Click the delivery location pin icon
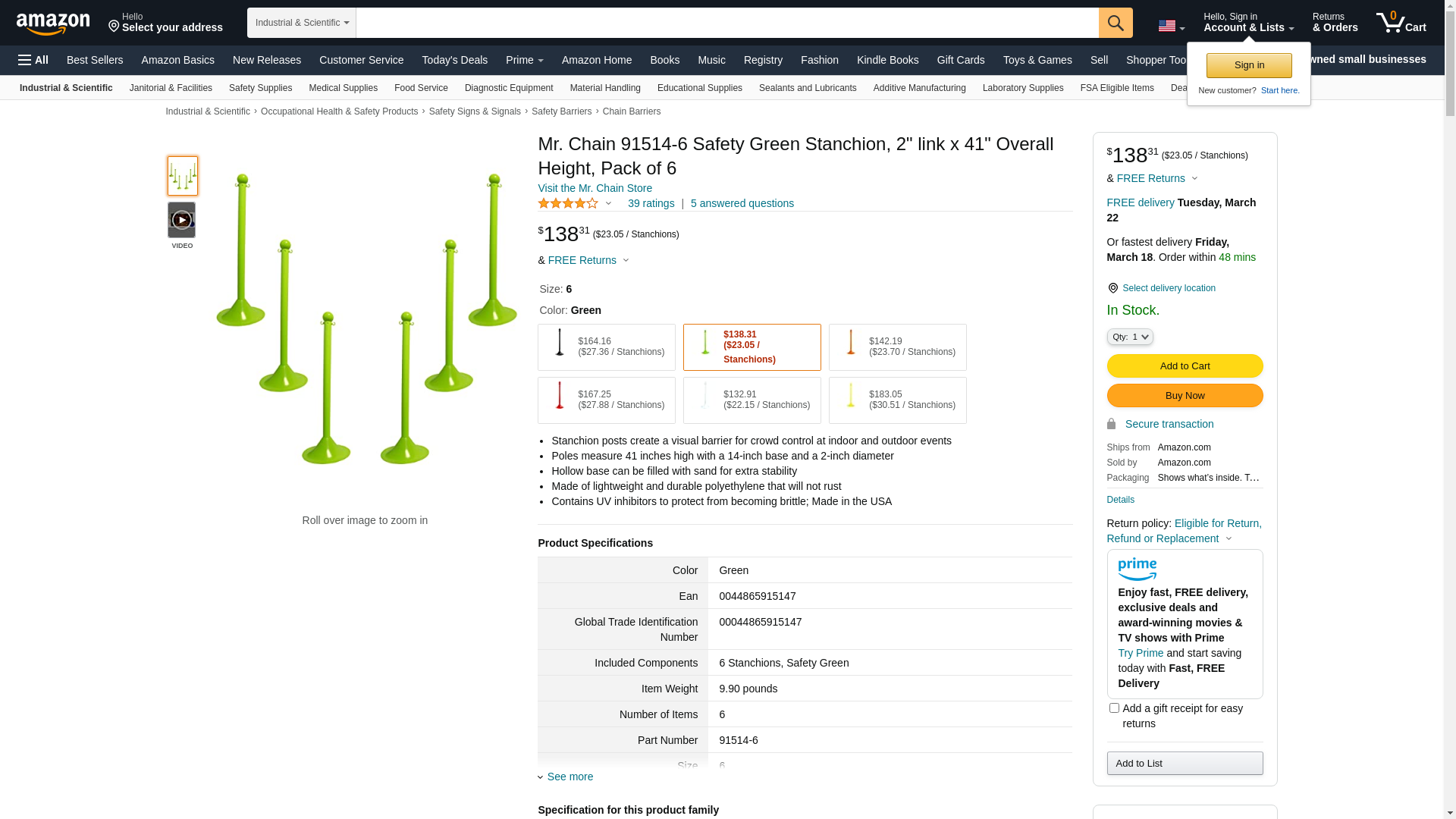The height and width of the screenshot is (819, 1456). click(1112, 288)
